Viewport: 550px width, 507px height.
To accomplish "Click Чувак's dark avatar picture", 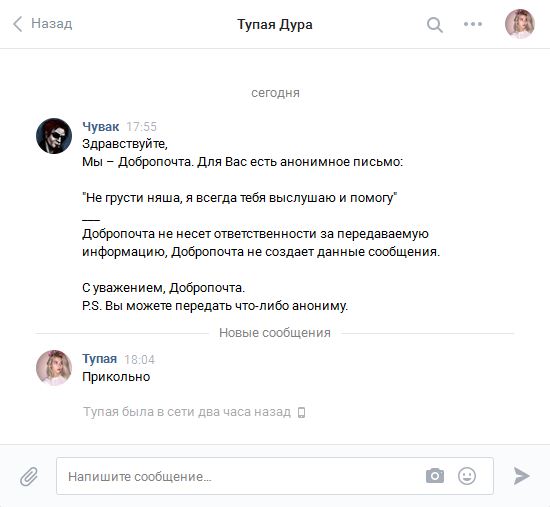I will [54, 136].
